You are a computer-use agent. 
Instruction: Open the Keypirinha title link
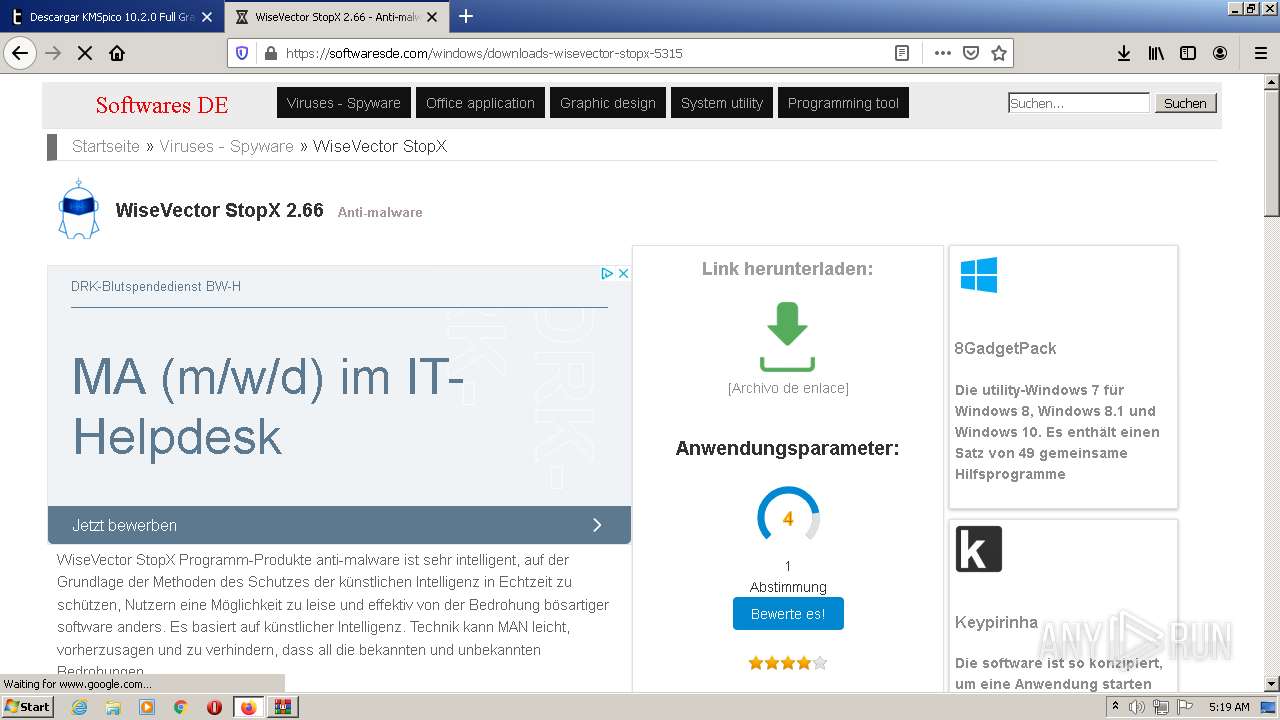(x=996, y=622)
